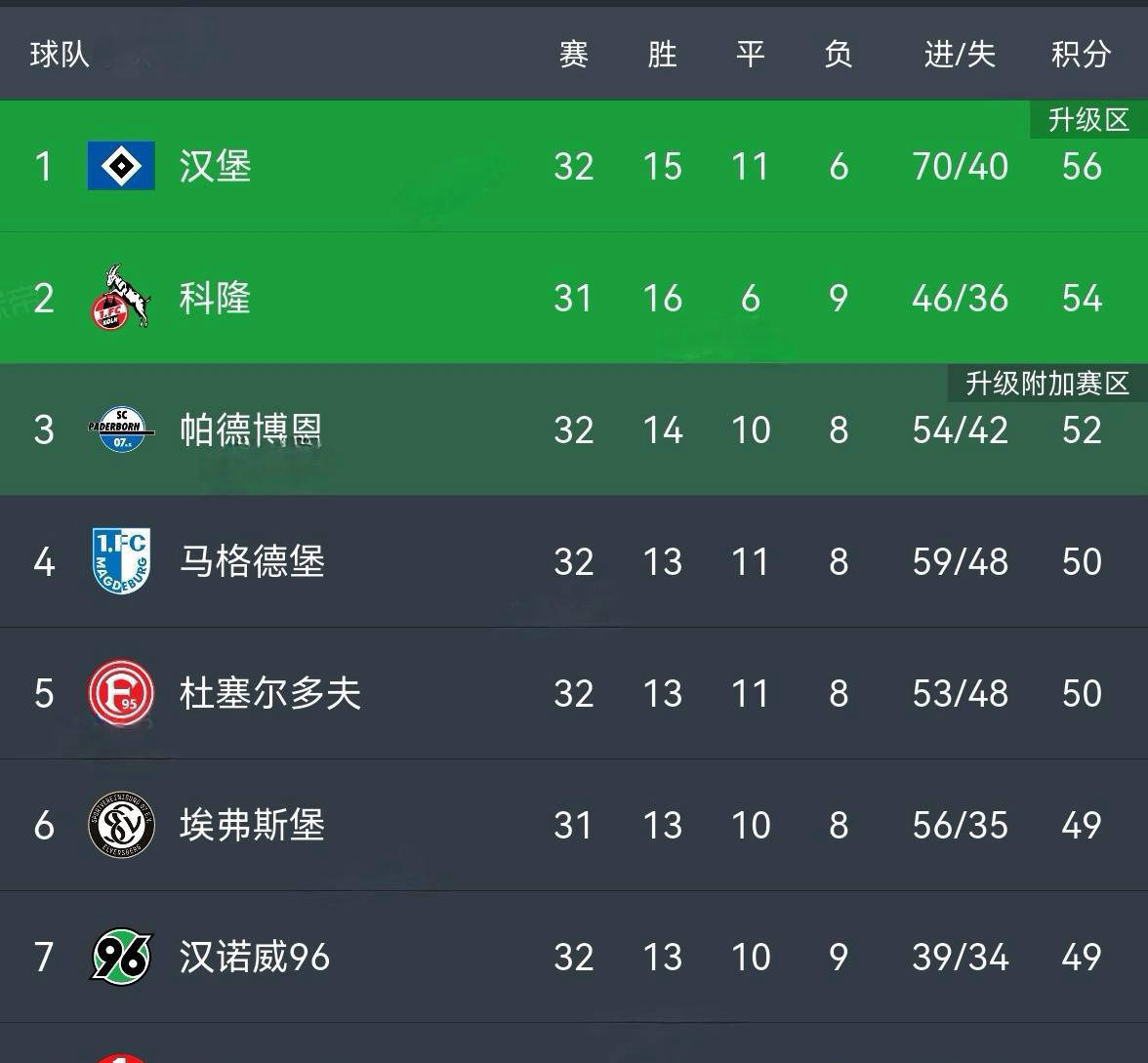Click 汉诺威96's 39/34 goal record
The height and width of the screenshot is (1063, 1148).
[960, 957]
